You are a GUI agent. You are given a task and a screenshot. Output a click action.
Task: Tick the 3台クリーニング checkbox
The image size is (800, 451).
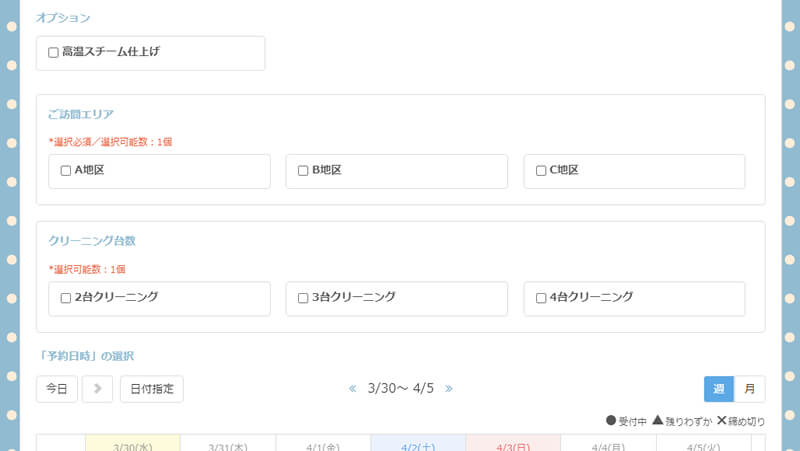pos(303,298)
